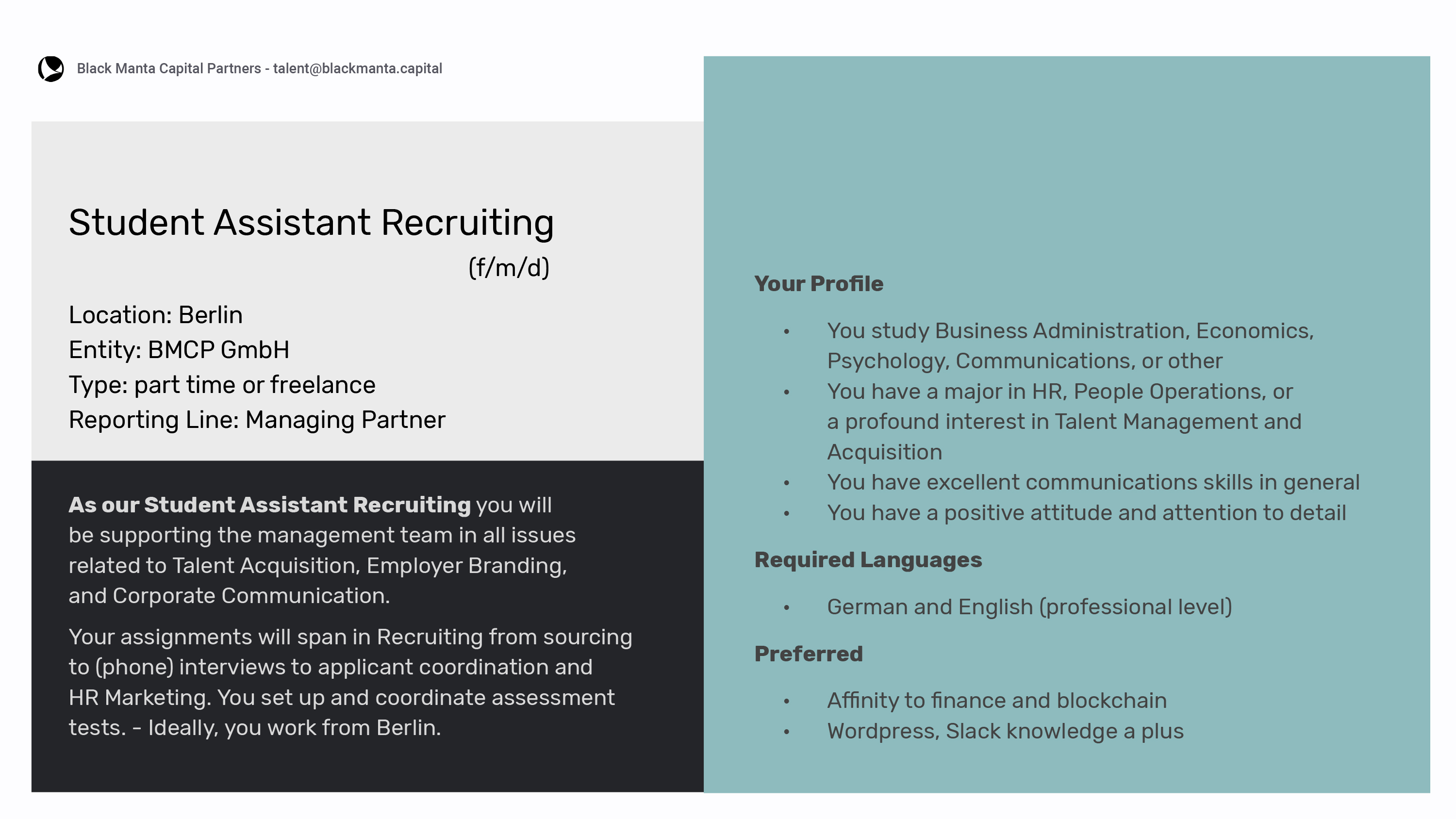Screen dimensions: 1456x819
Task: Click the Your Profile heading
Action: [818, 284]
